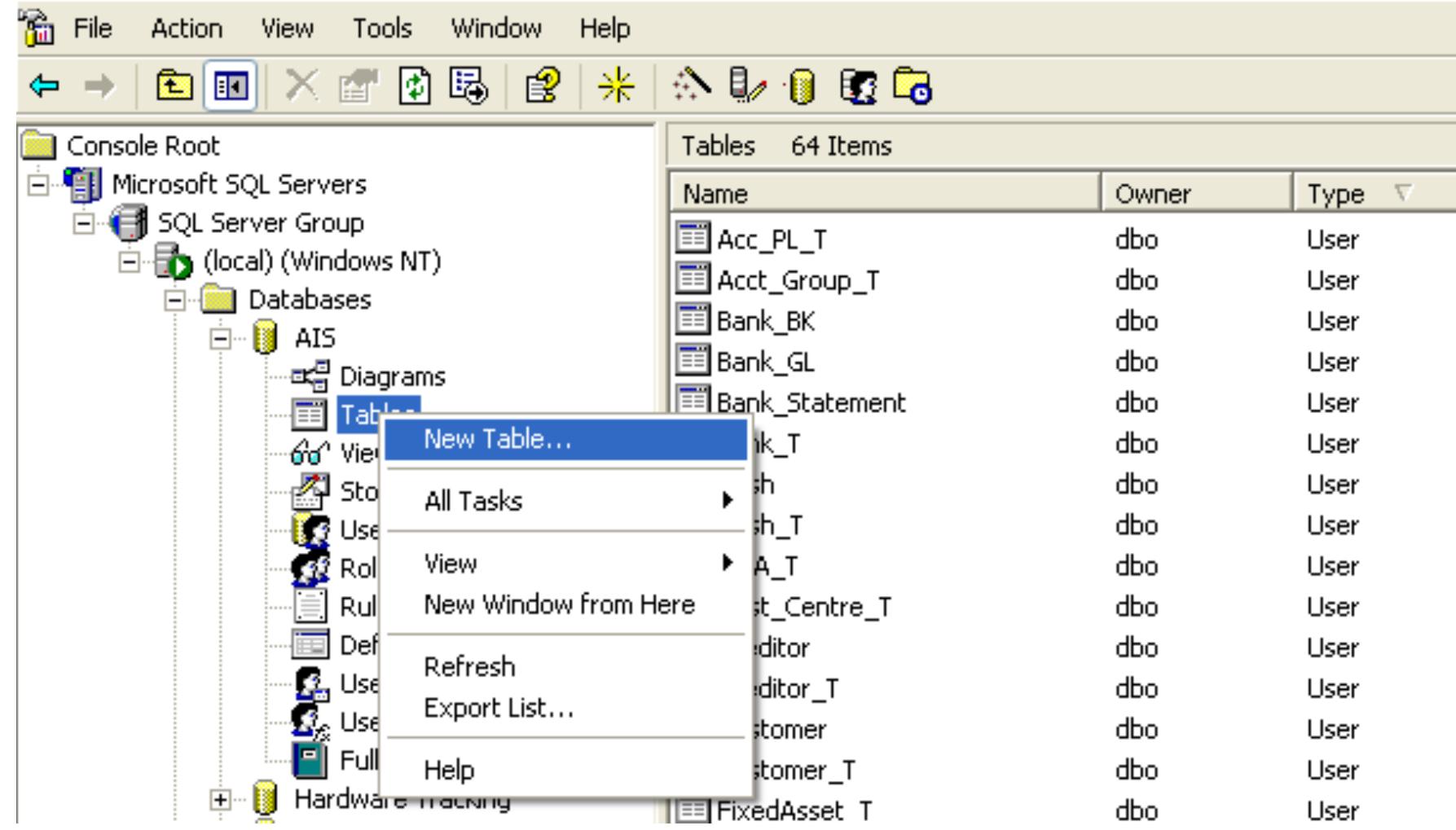Collapse the (local) (Windows NT) server node
Image resolution: width=1456 pixels, height=830 pixels.
click(129, 261)
